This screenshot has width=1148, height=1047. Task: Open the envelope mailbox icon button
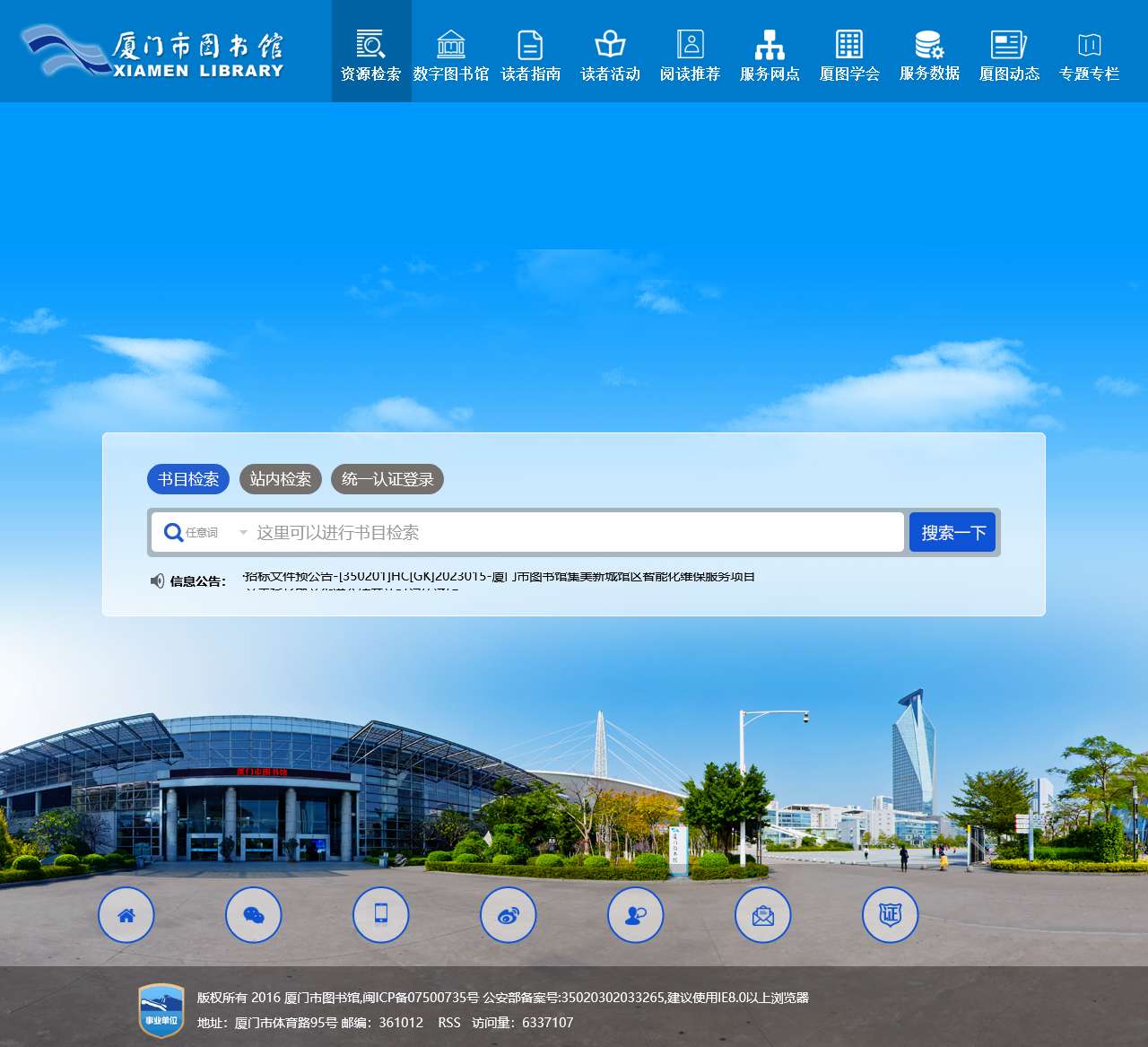coord(763,915)
